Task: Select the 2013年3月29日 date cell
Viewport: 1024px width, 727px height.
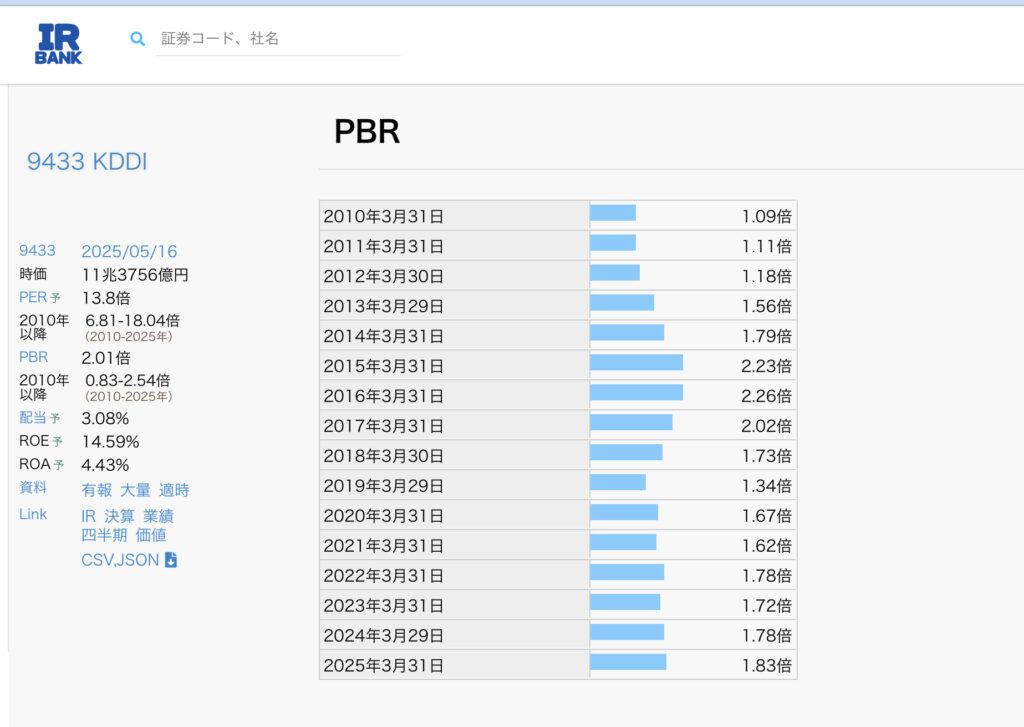Action: pos(455,306)
